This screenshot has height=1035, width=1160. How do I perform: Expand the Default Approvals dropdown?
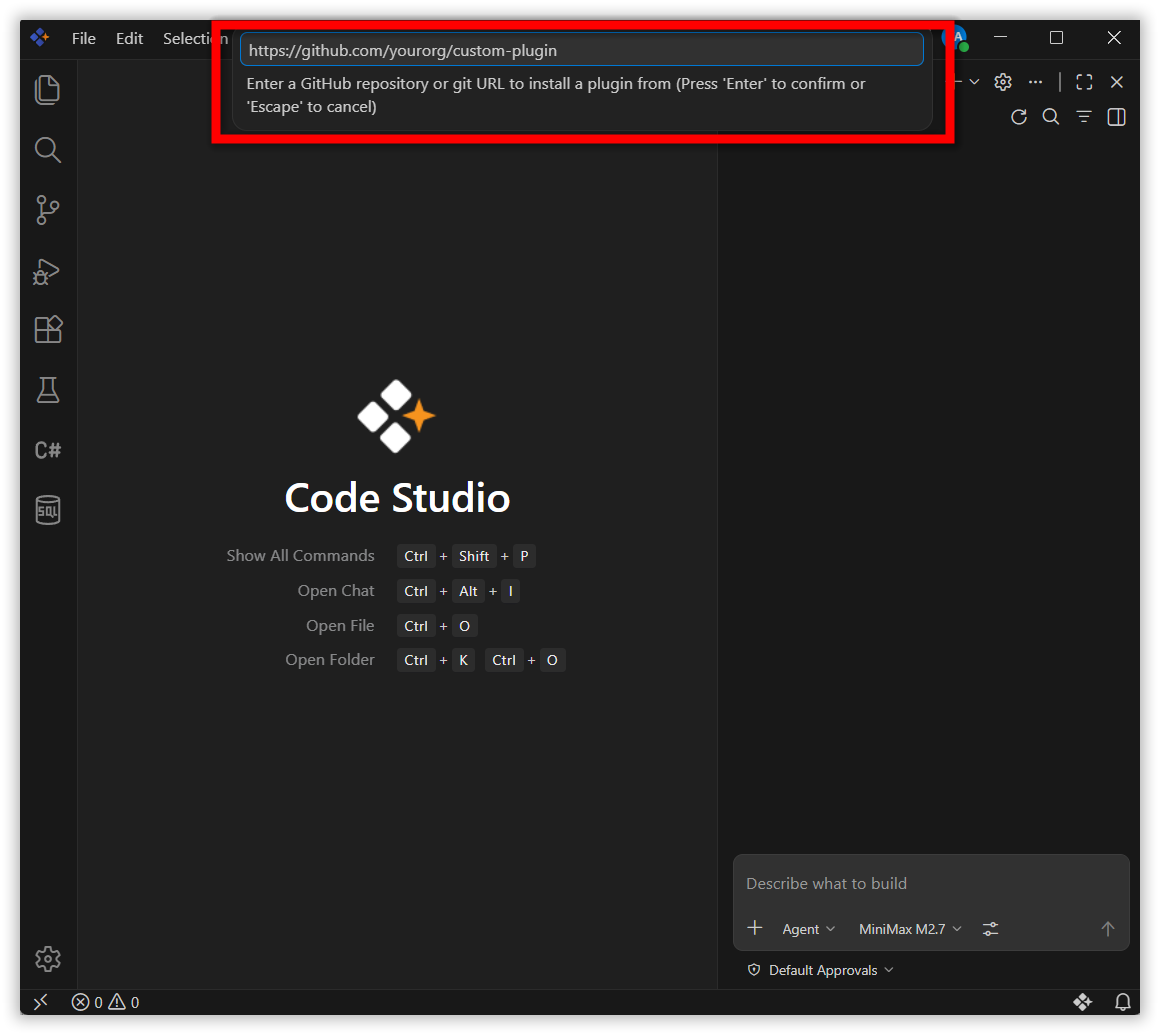coord(821,970)
